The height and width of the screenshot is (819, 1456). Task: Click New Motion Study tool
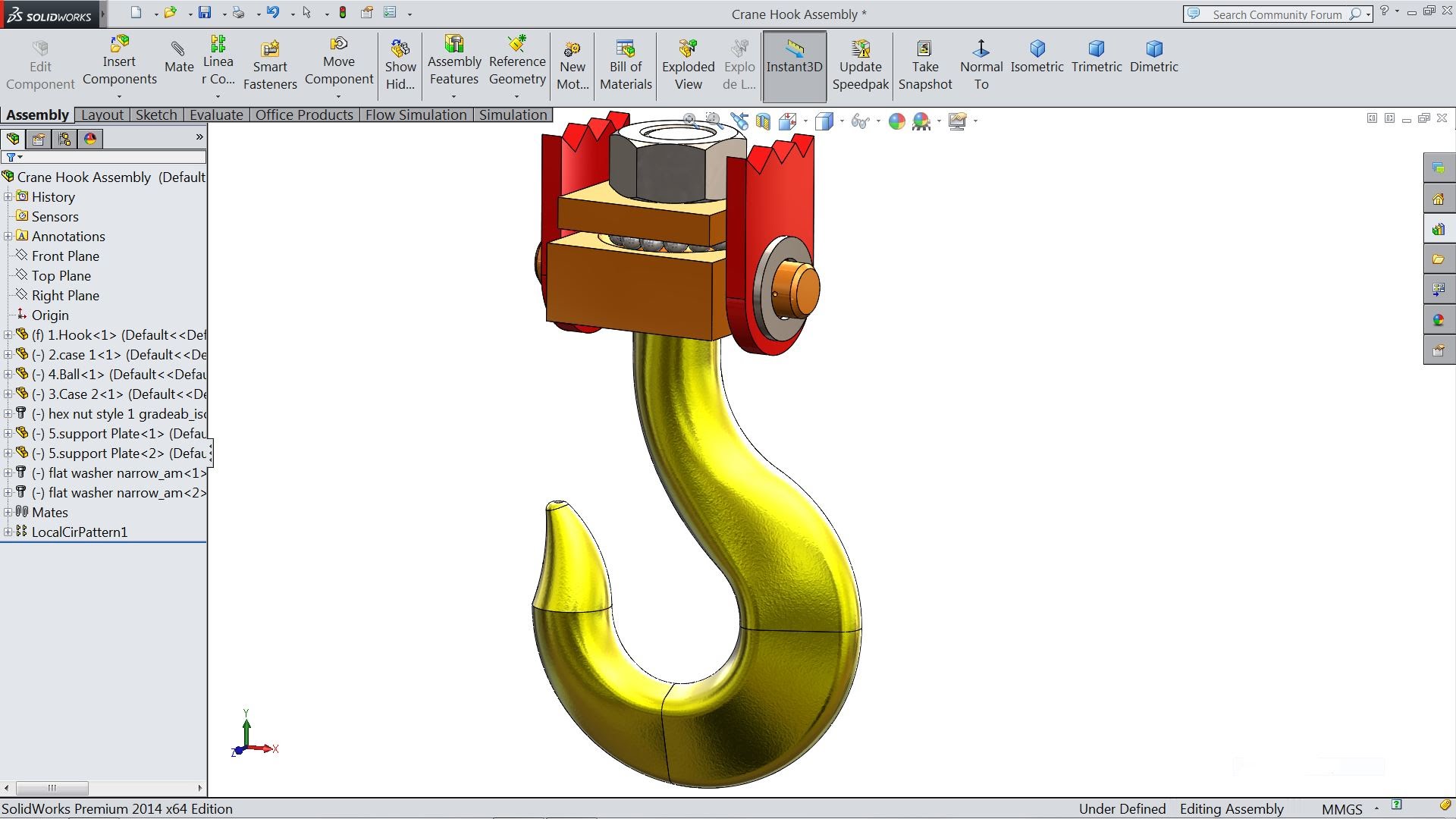coord(573,66)
